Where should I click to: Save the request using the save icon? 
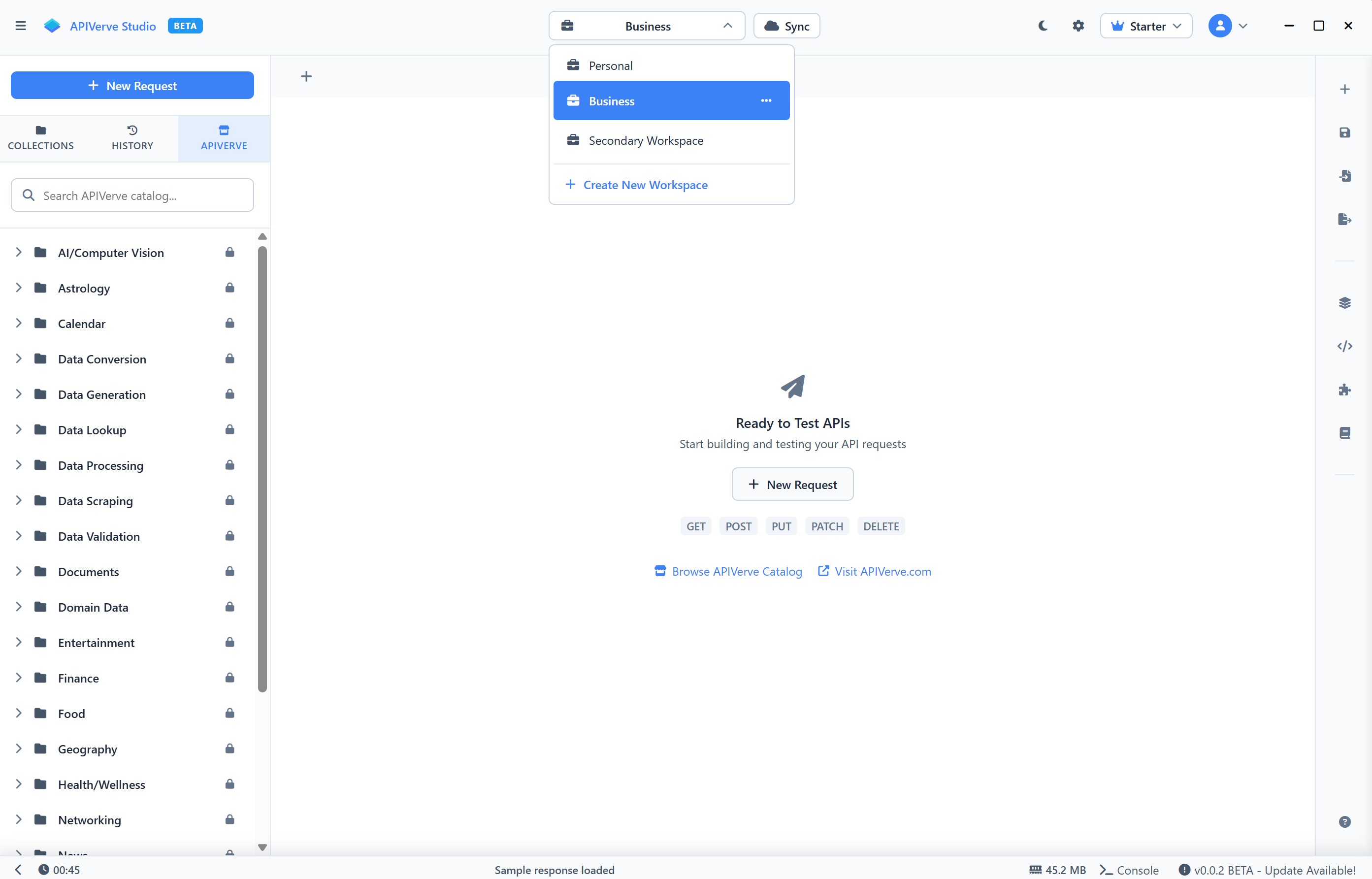tap(1345, 132)
